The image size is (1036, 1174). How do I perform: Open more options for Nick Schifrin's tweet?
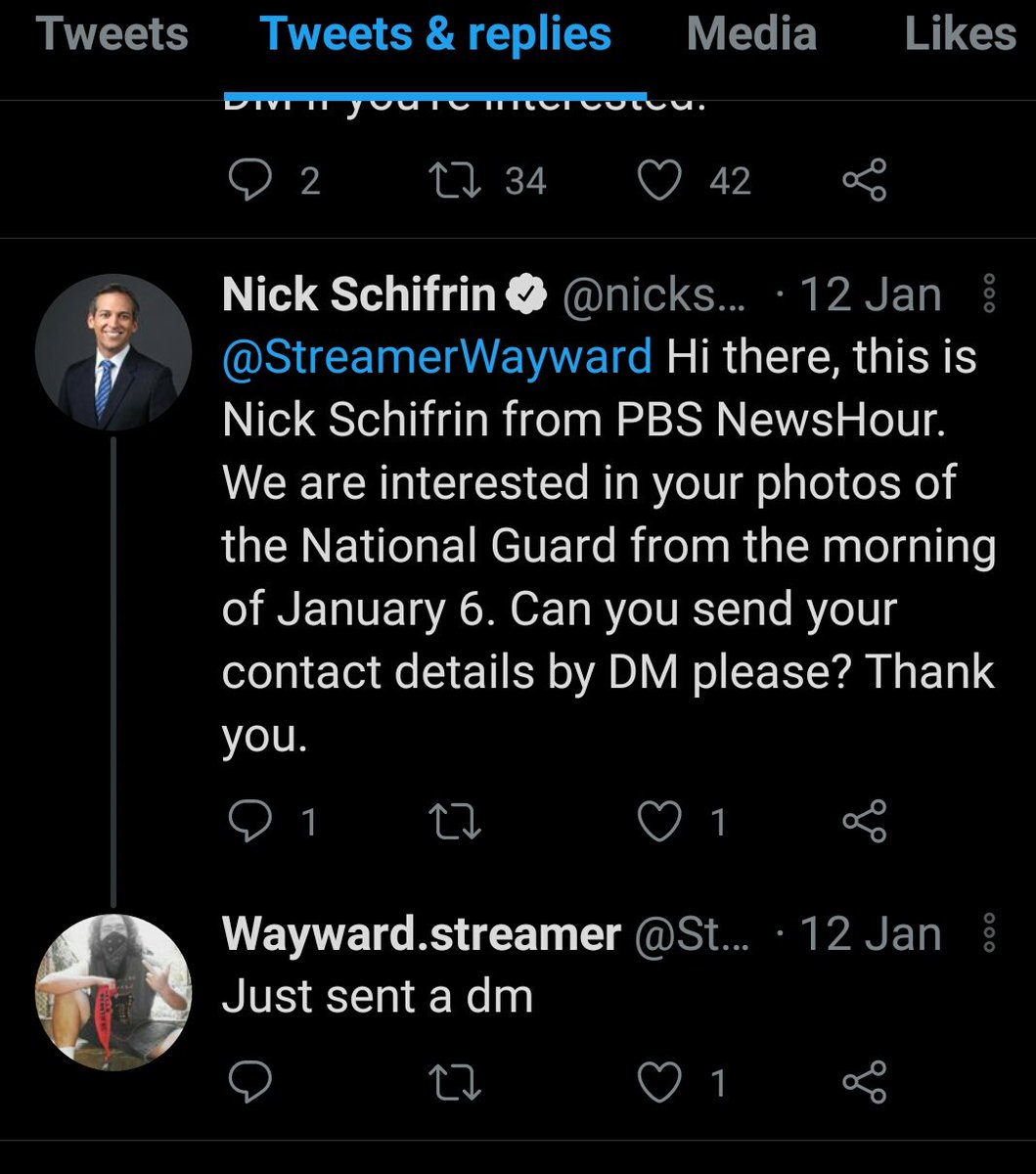coord(988,293)
